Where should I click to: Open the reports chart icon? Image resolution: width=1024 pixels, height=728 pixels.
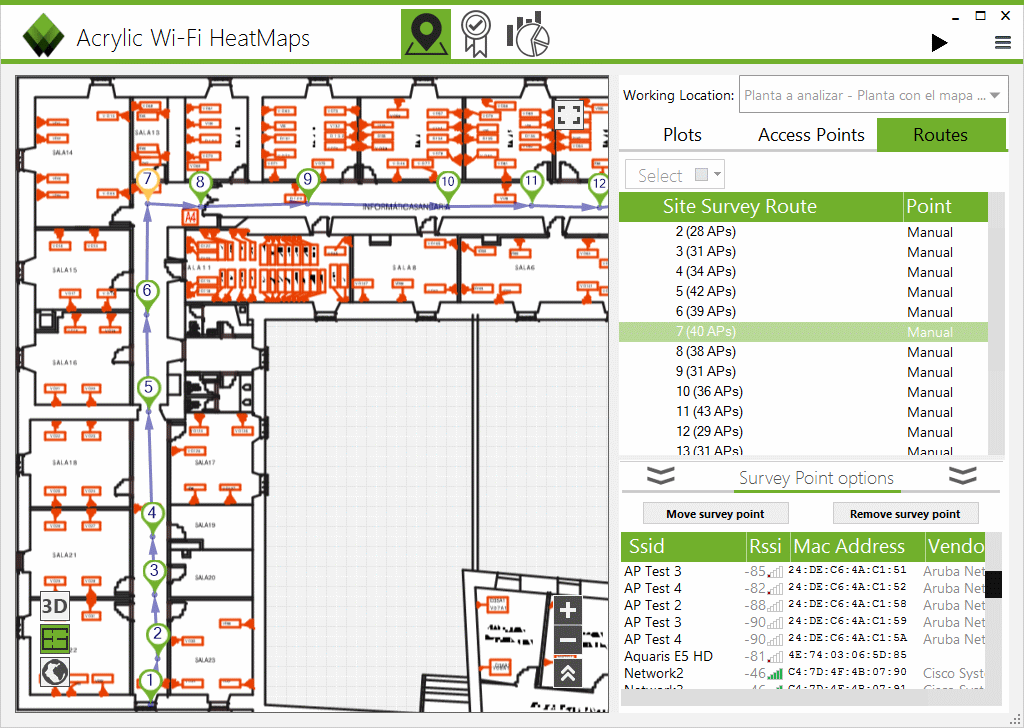[528, 34]
